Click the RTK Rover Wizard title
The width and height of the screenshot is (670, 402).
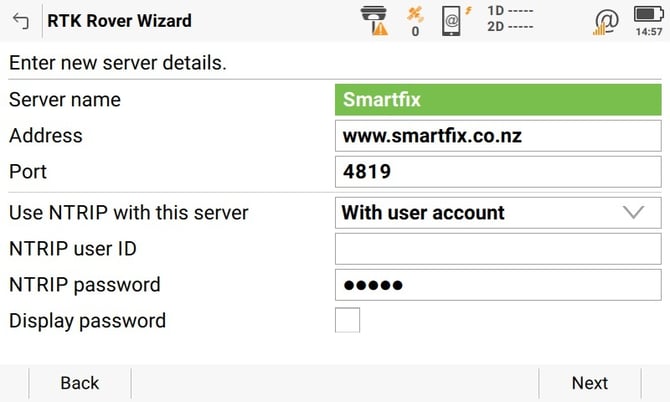119,21
